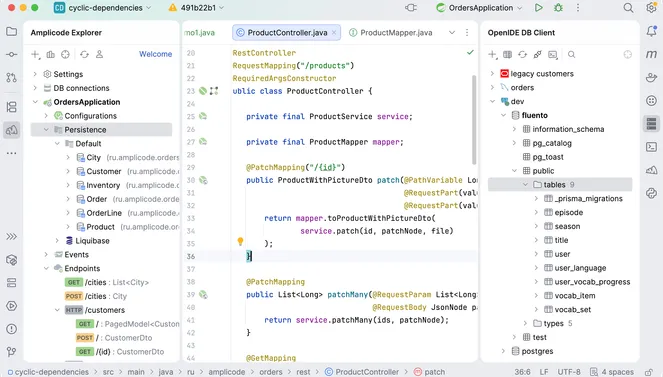663x377 pixels.
Task: Collapse the Endpoints node
Action: [x=46, y=268]
